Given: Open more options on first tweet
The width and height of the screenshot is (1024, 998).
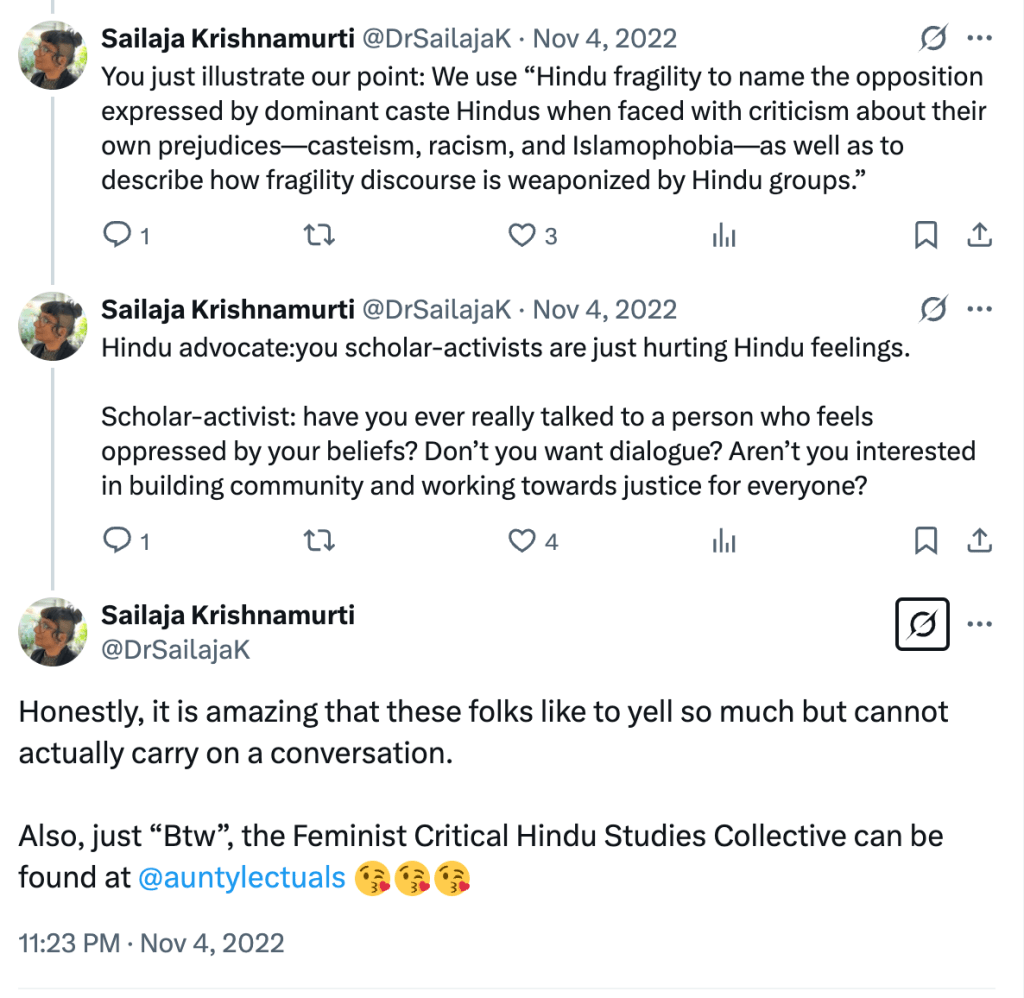Looking at the screenshot, I should pyautogui.click(x=980, y=39).
